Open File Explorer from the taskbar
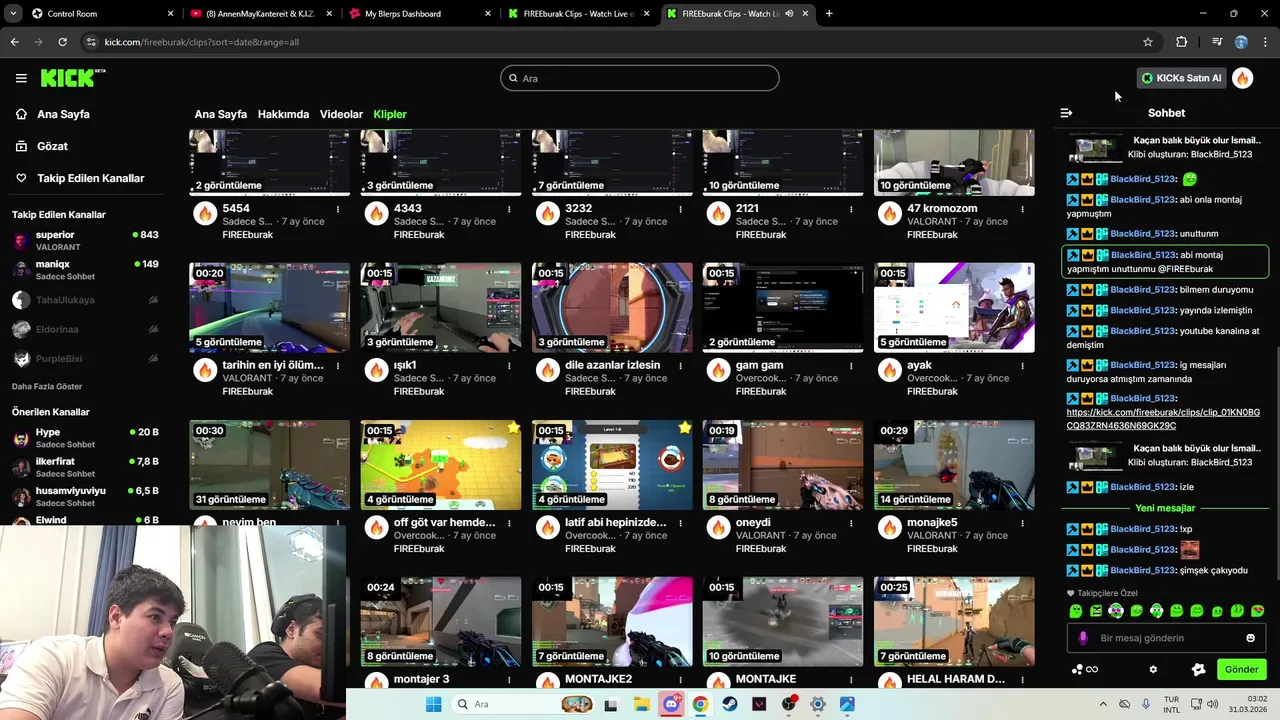This screenshot has height=720, width=1280. click(641, 704)
